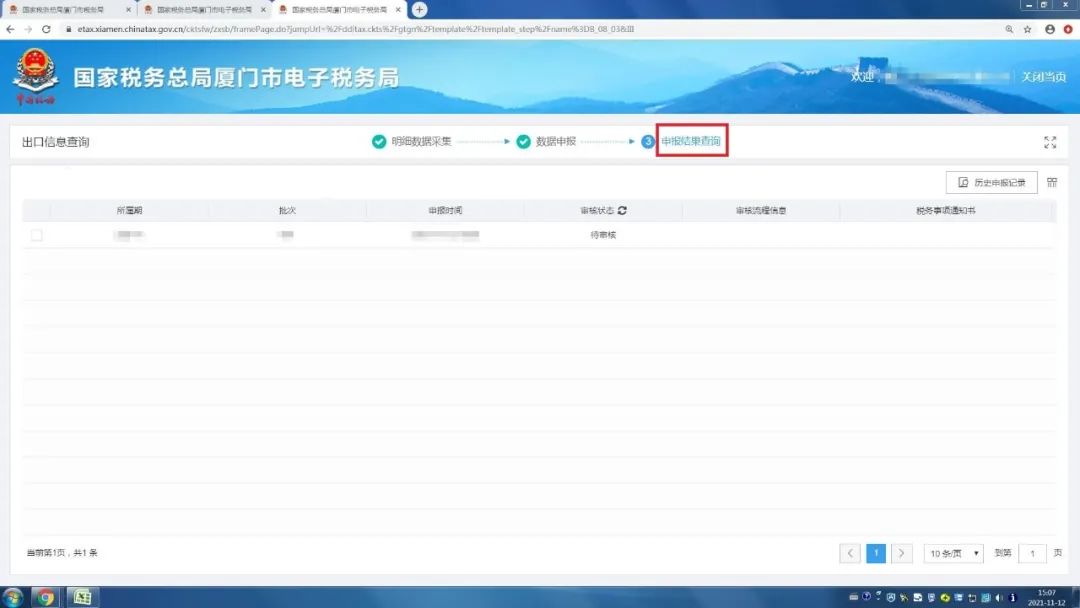The height and width of the screenshot is (608, 1080).
Task: Select the 明细数据采集 completed step
Action: click(x=412, y=141)
